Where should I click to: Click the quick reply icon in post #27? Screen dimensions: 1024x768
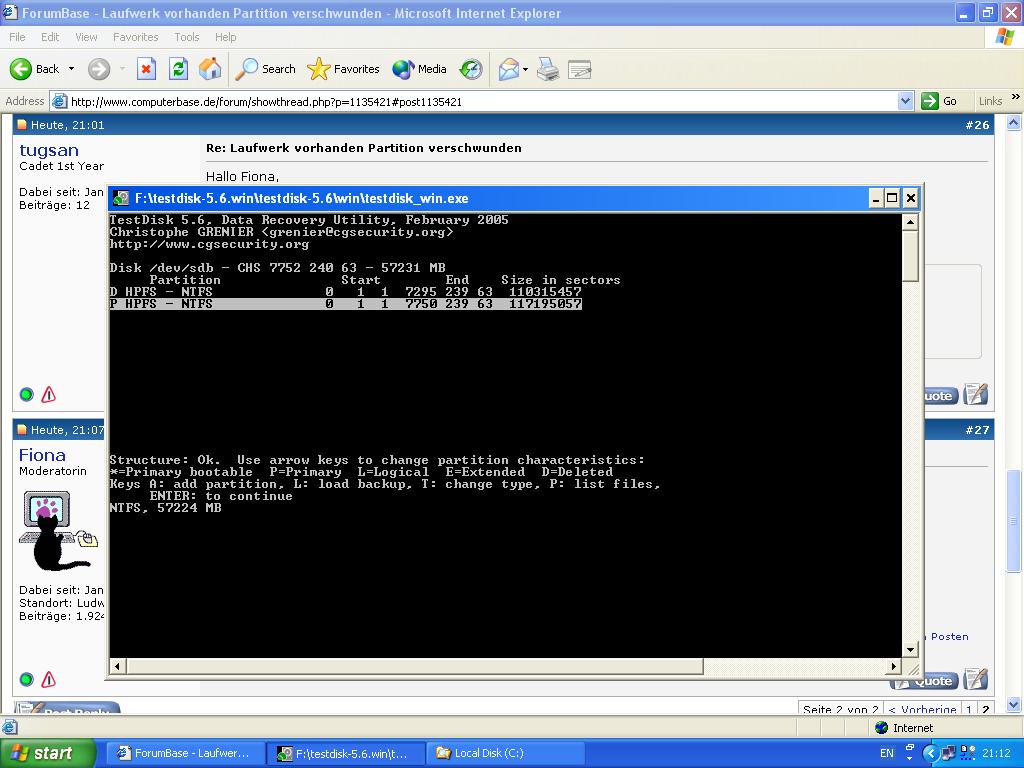point(976,679)
